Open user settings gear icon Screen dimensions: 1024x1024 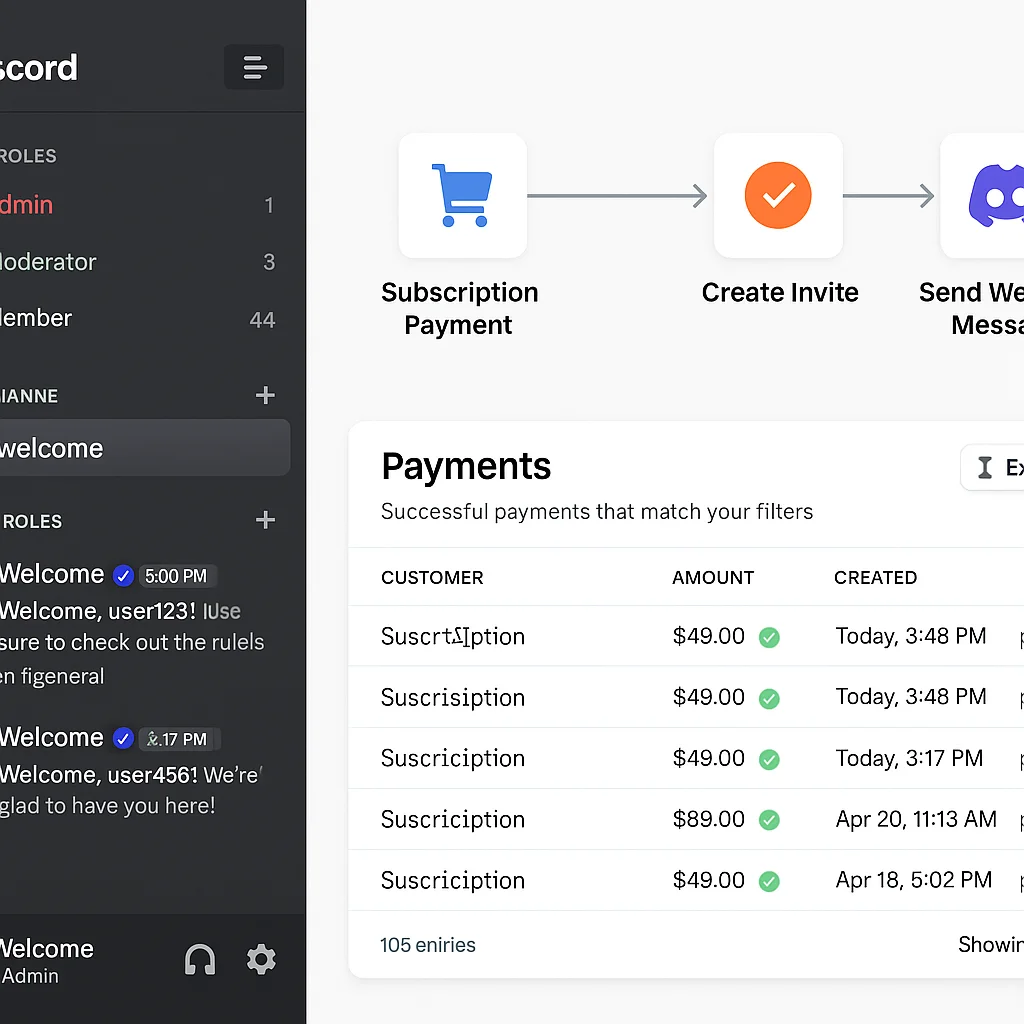pyautogui.click(x=261, y=959)
